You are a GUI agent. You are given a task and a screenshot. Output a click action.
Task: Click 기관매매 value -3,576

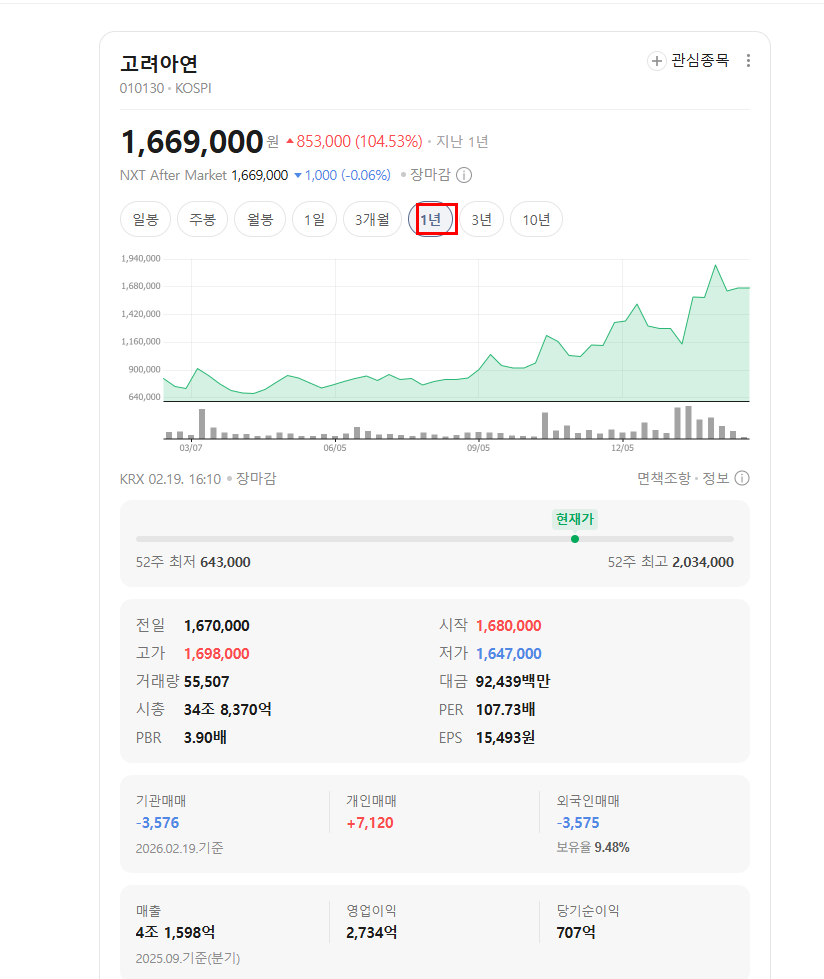(x=157, y=823)
